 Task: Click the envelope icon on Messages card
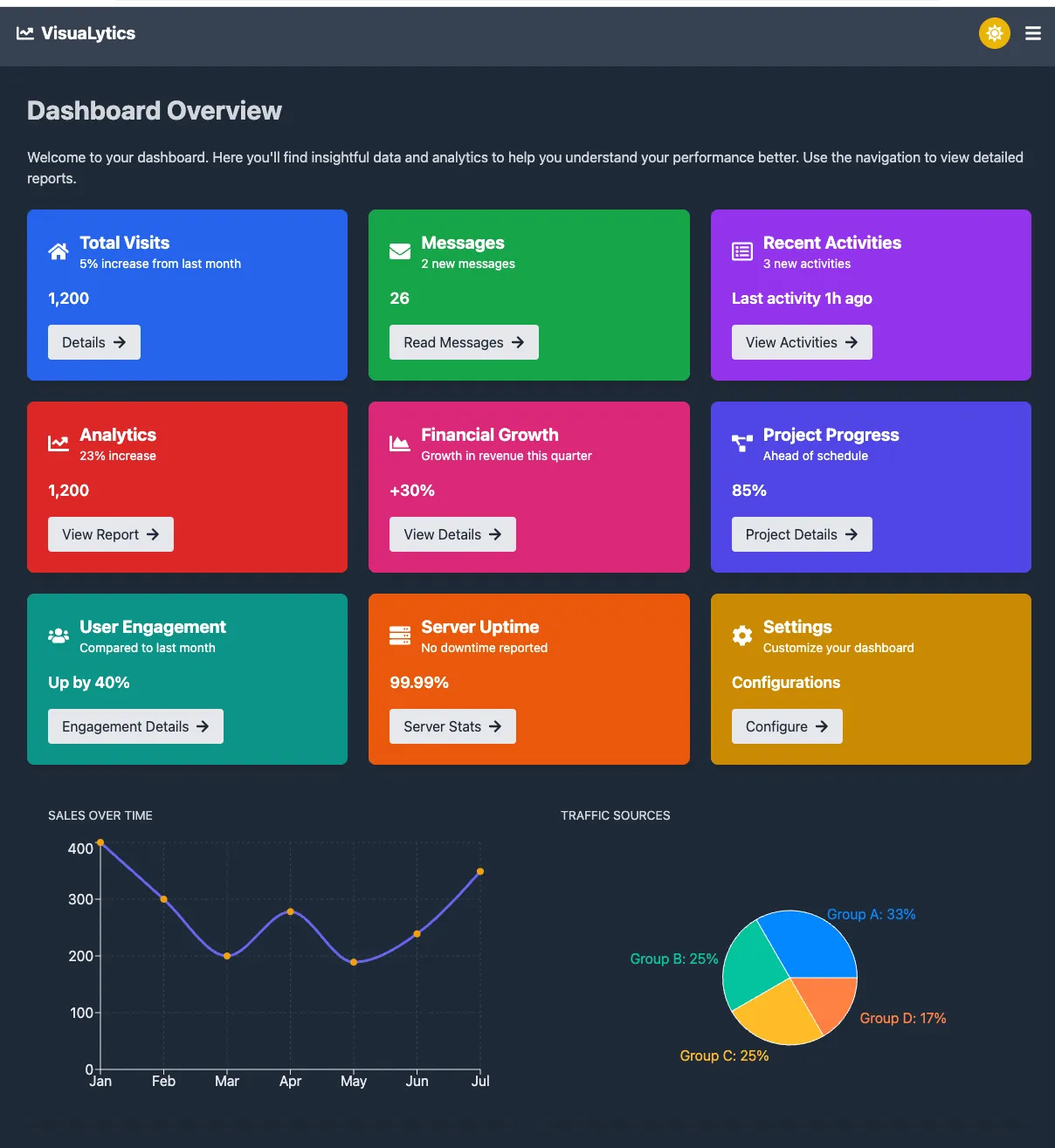click(400, 251)
